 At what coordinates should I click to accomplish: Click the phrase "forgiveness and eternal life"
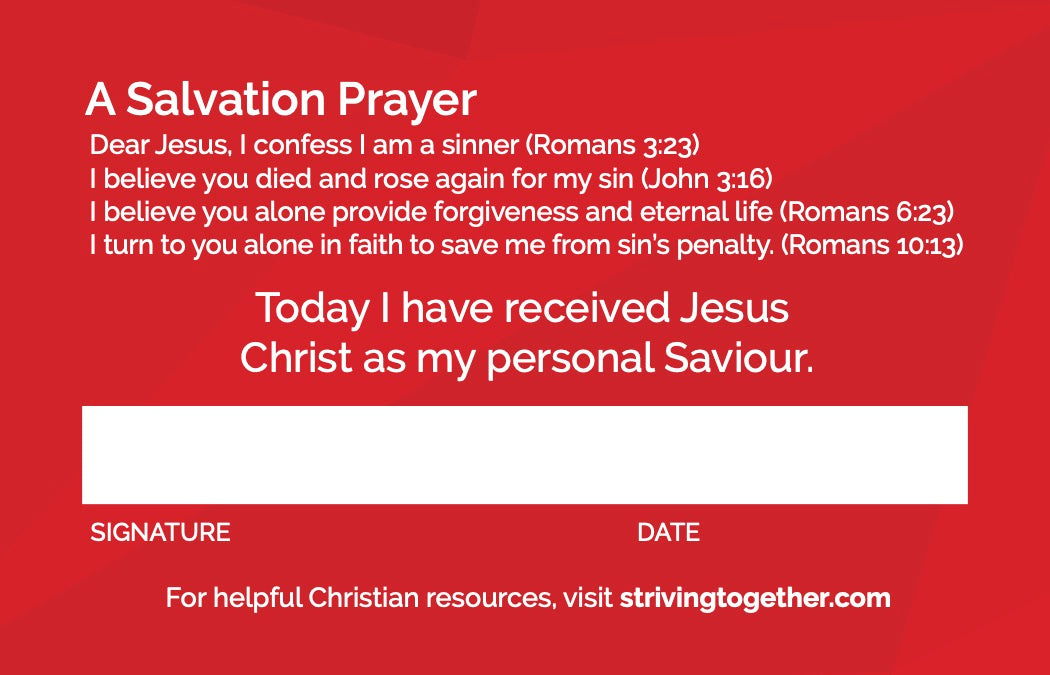(641, 212)
